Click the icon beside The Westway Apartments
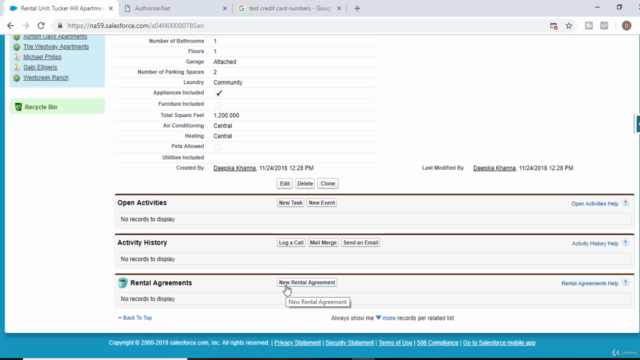 point(17,47)
